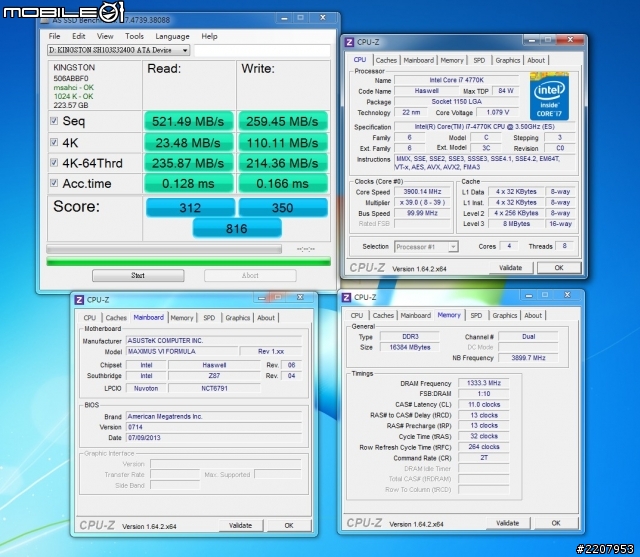Image resolution: width=640 pixels, height=557 pixels.
Task: Toggle the 4K-64Thrd test checkbox
Action: click(55, 163)
